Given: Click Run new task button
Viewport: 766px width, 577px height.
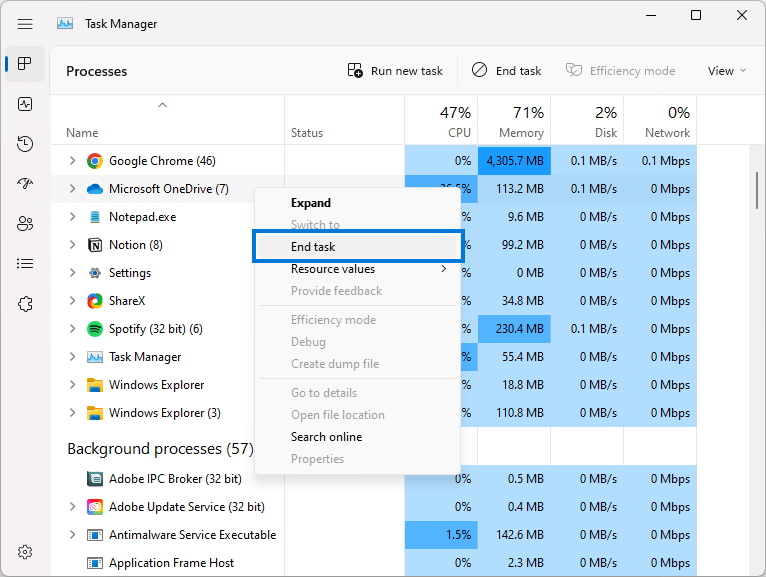Looking at the screenshot, I should coord(395,71).
